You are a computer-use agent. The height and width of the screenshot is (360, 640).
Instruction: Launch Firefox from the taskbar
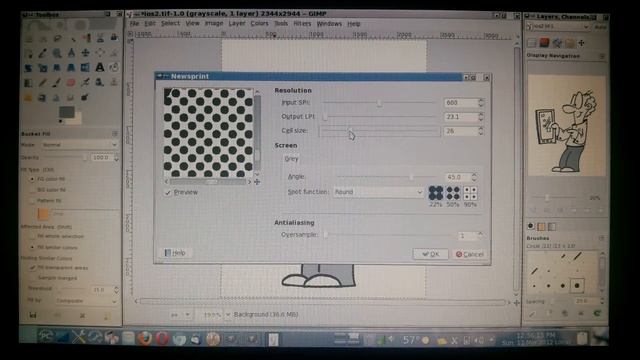tap(144, 338)
